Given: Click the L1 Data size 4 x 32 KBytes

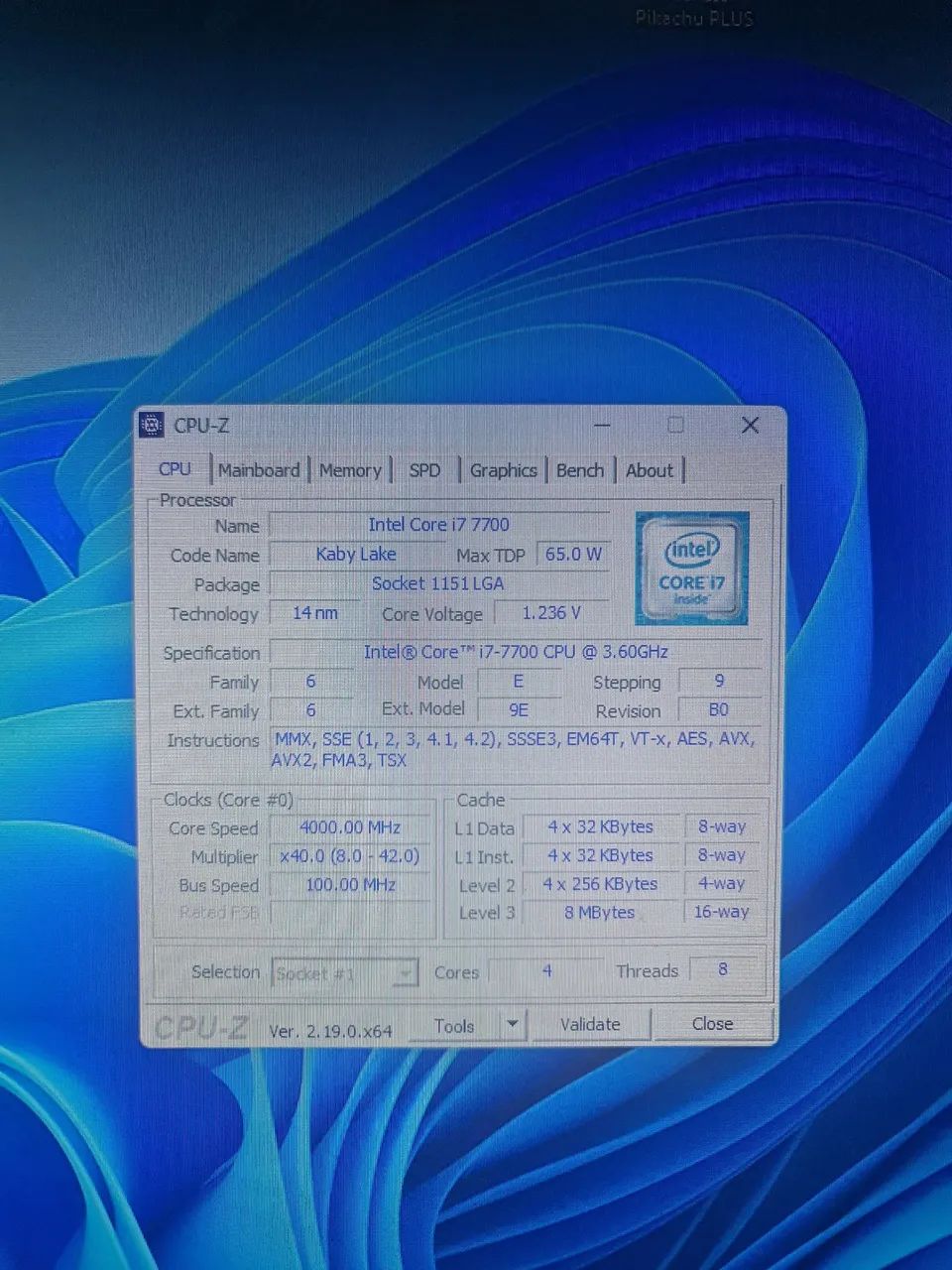Looking at the screenshot, I should tap(600, 826).
